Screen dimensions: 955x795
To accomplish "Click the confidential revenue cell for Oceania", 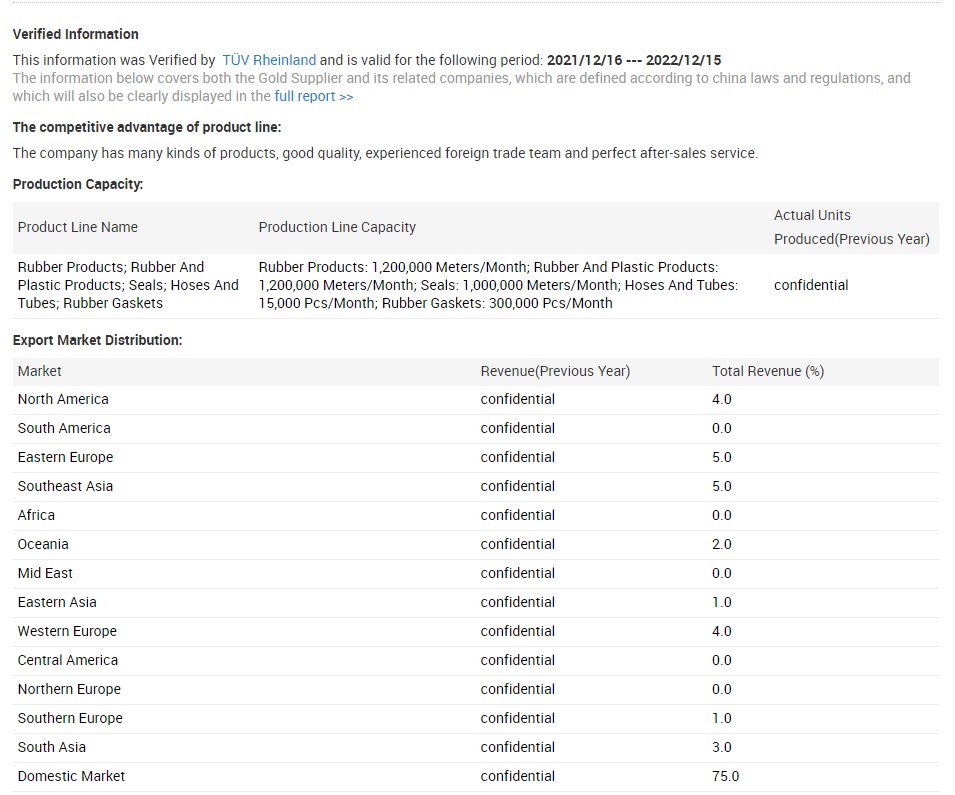I will 517,544.
